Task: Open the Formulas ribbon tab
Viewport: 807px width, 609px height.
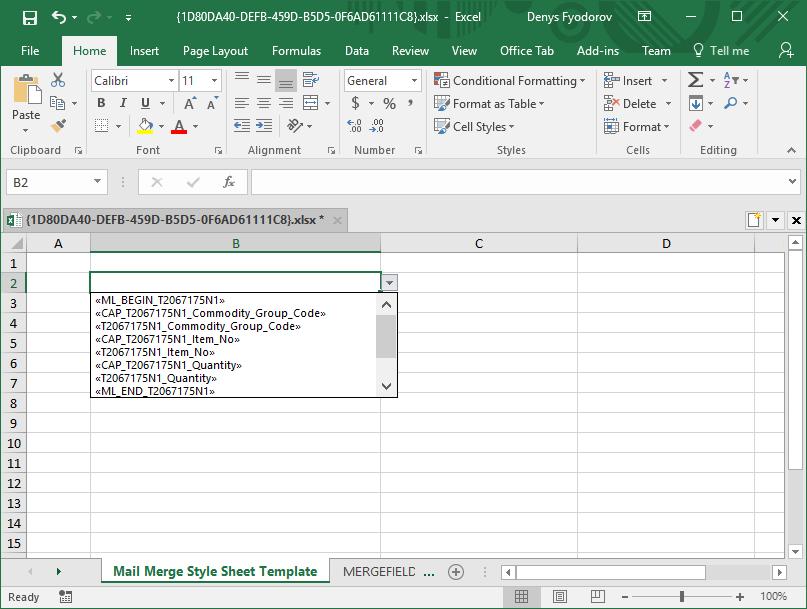Action: click(x=296, y=51)
